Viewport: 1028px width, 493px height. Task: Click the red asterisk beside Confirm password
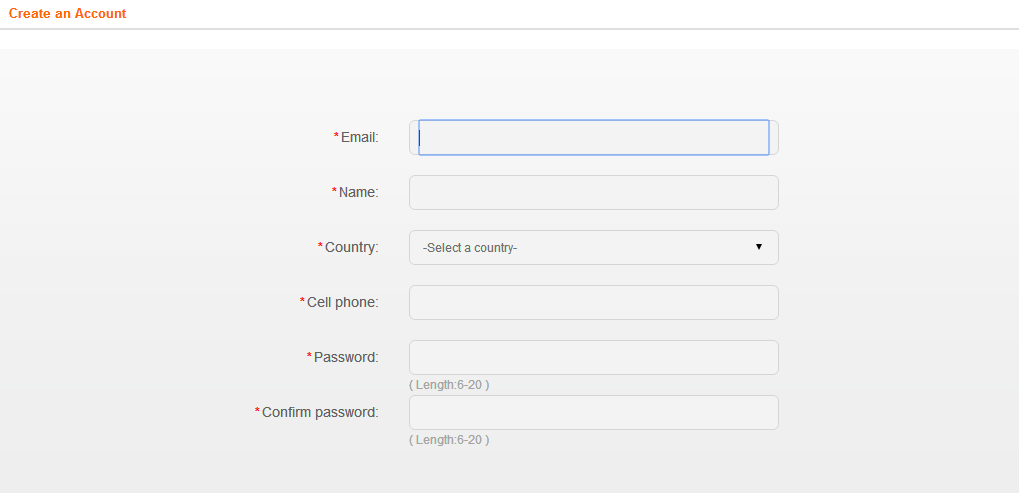[x=257, y=412]
